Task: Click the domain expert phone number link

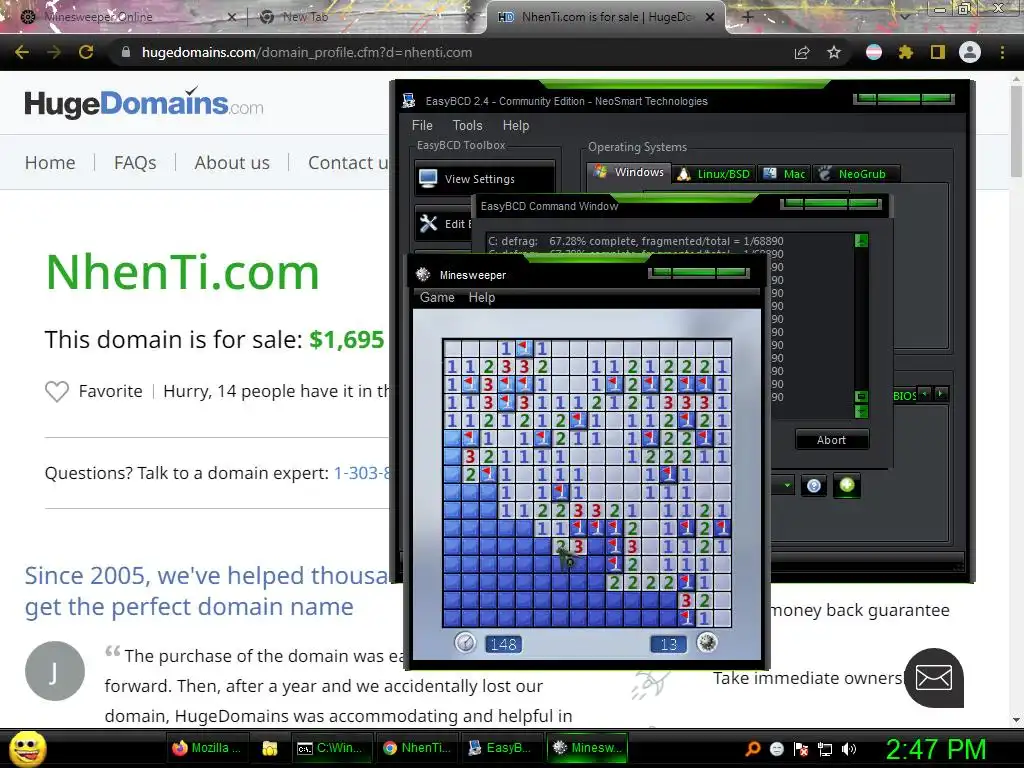Action: point(362,473)
